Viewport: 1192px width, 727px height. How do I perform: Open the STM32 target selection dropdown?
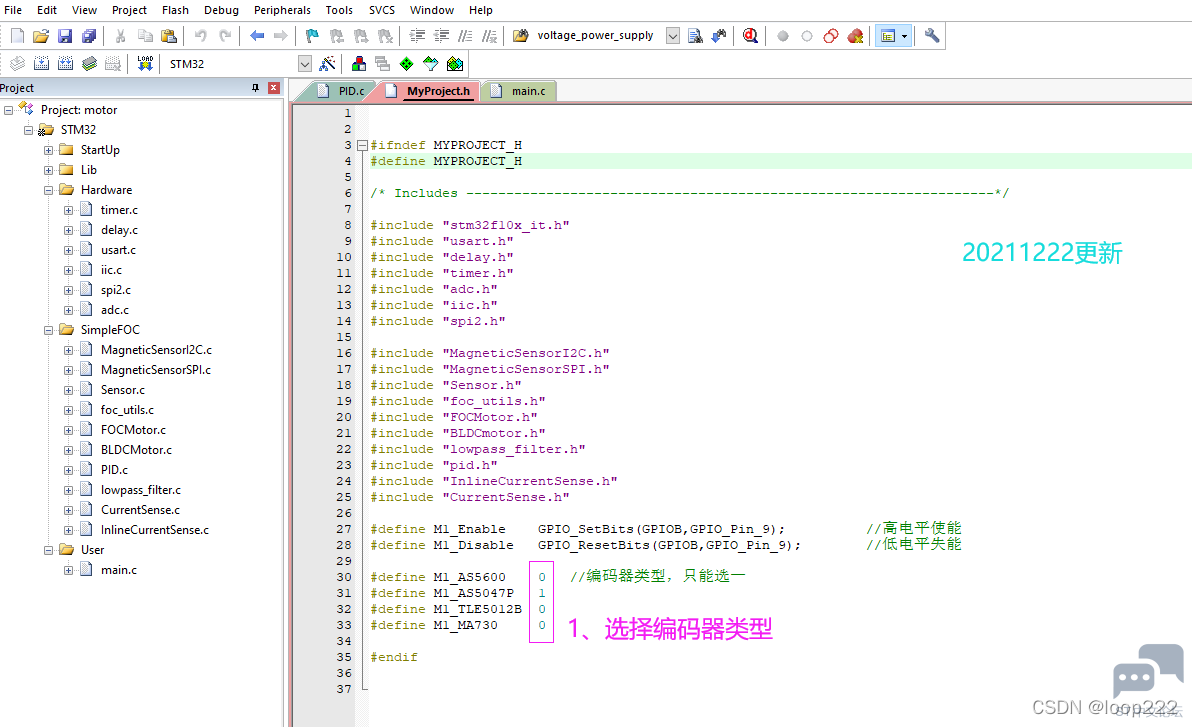305,64
